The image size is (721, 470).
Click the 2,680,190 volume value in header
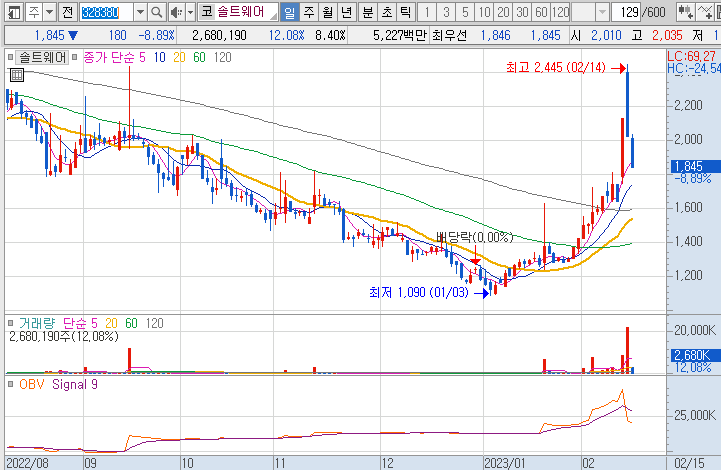pos(219,35)
